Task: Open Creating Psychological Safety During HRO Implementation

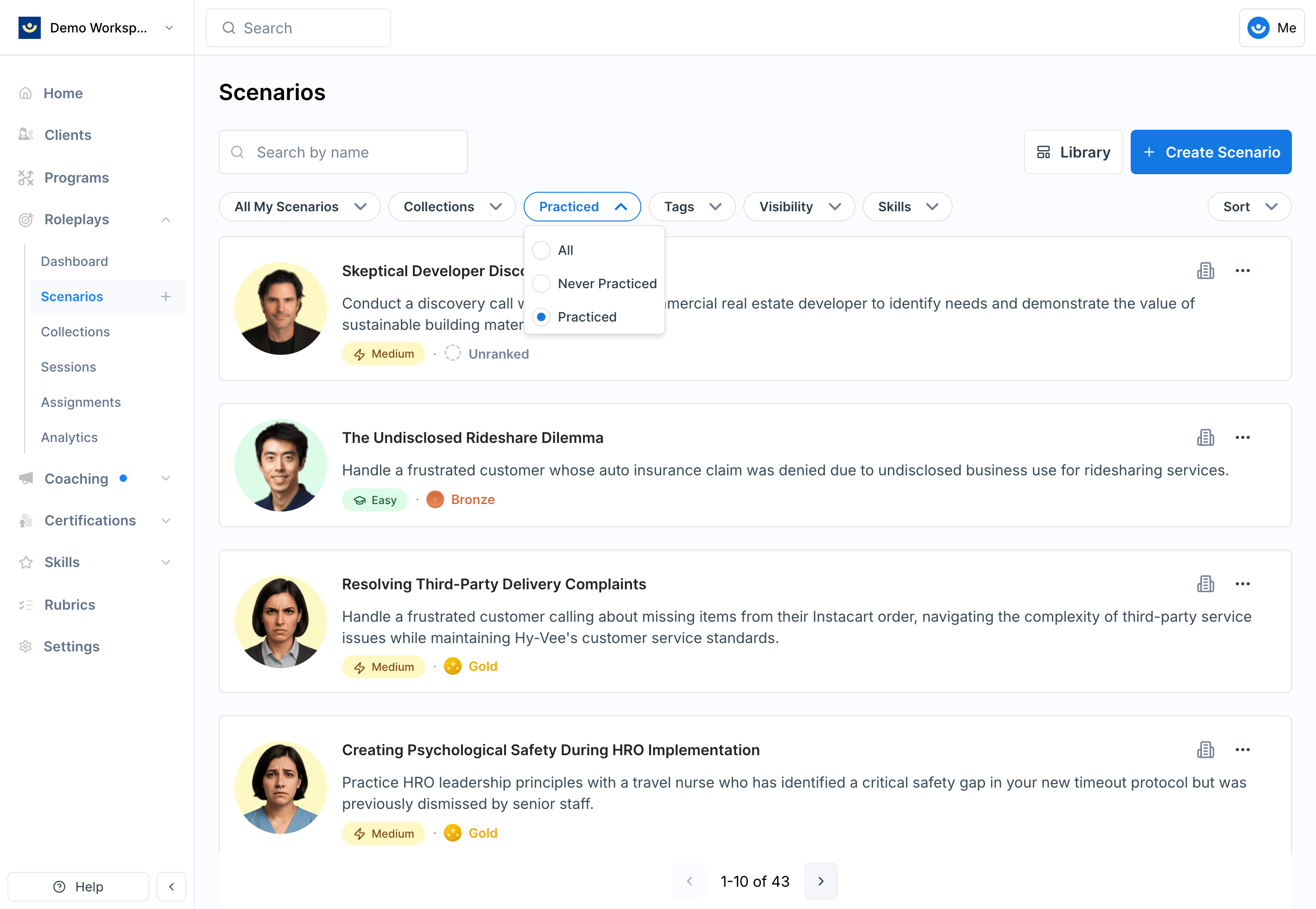Action: (551, 750)
